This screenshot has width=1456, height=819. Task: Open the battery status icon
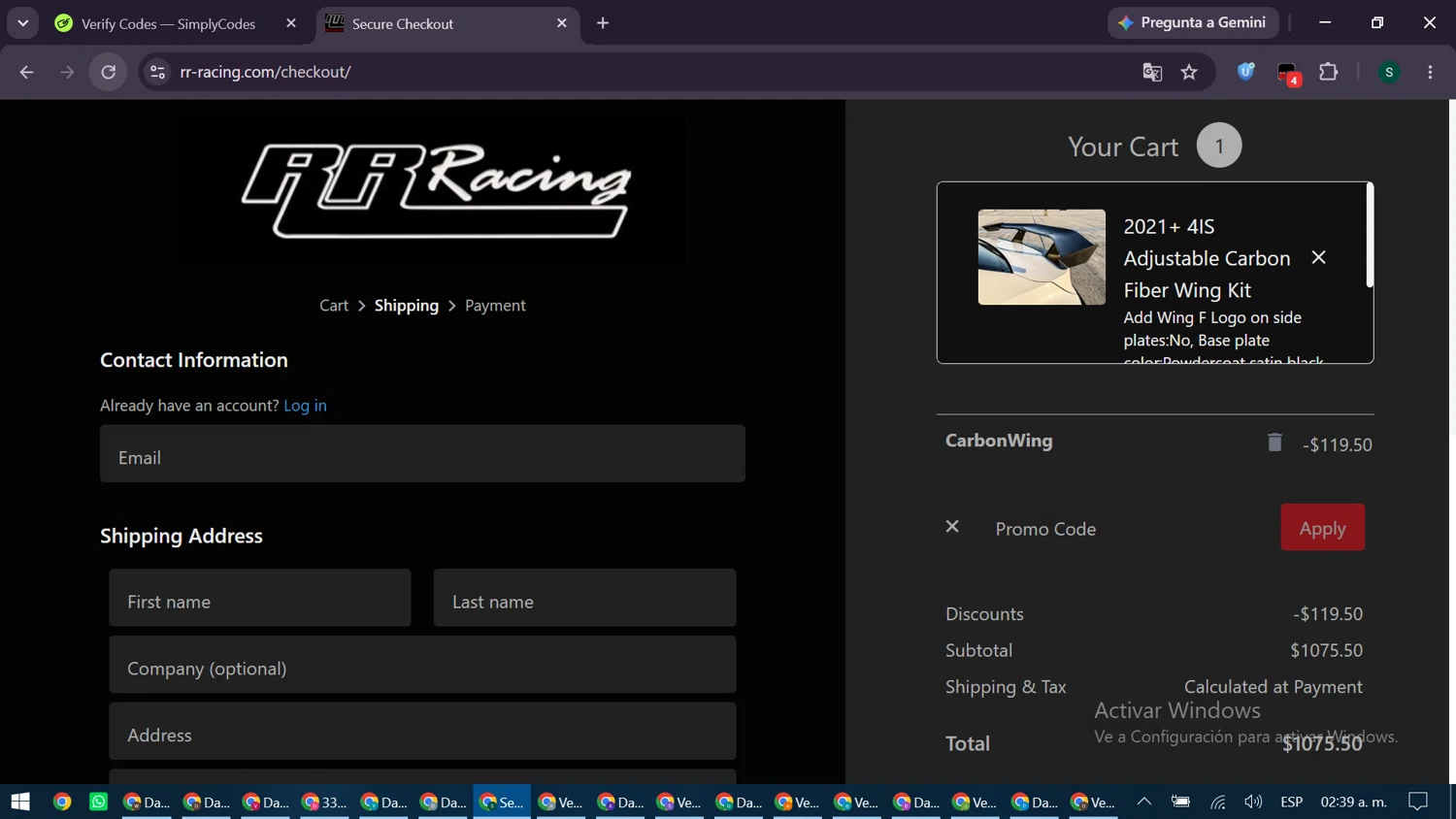(1180, 802)
